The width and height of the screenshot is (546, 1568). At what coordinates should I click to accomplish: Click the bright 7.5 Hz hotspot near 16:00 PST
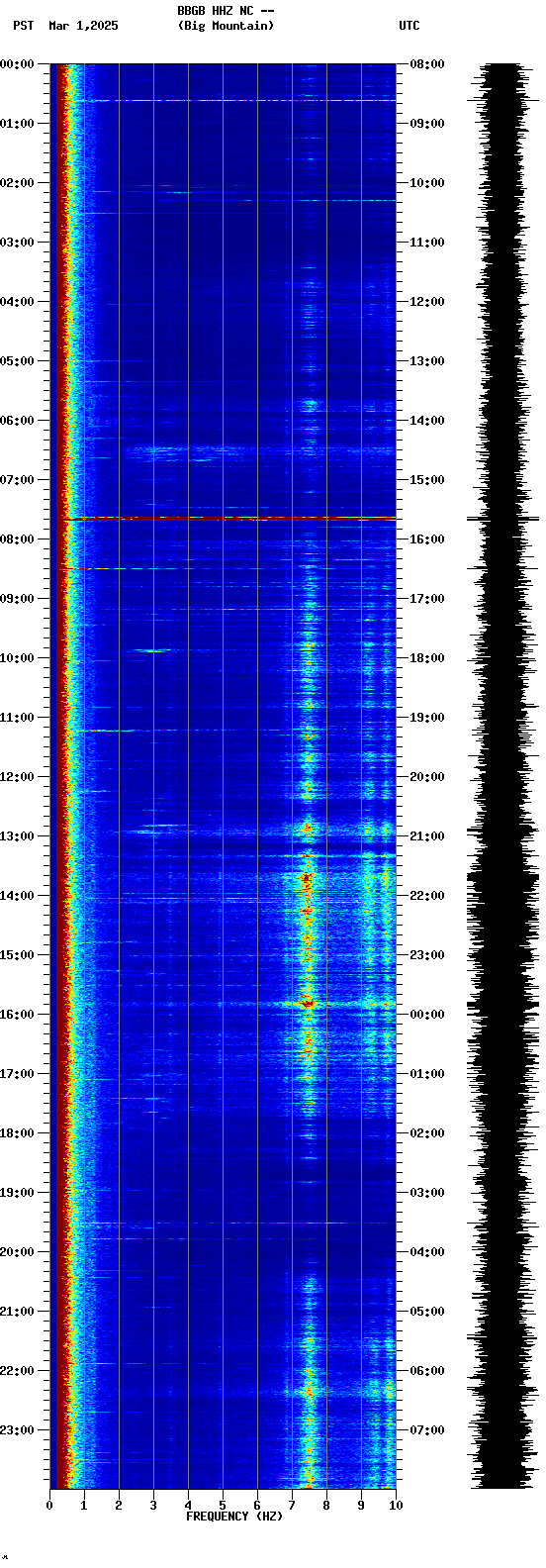tap(308, 1004)
